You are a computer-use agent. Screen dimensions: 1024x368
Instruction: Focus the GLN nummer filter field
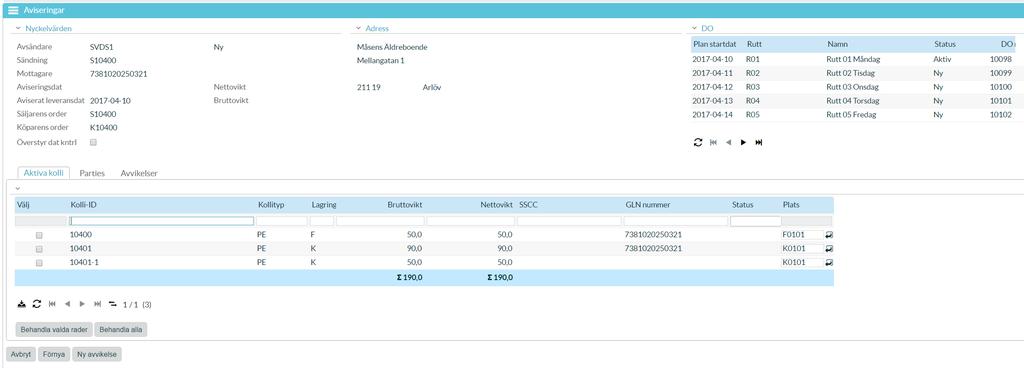[676, 221]
